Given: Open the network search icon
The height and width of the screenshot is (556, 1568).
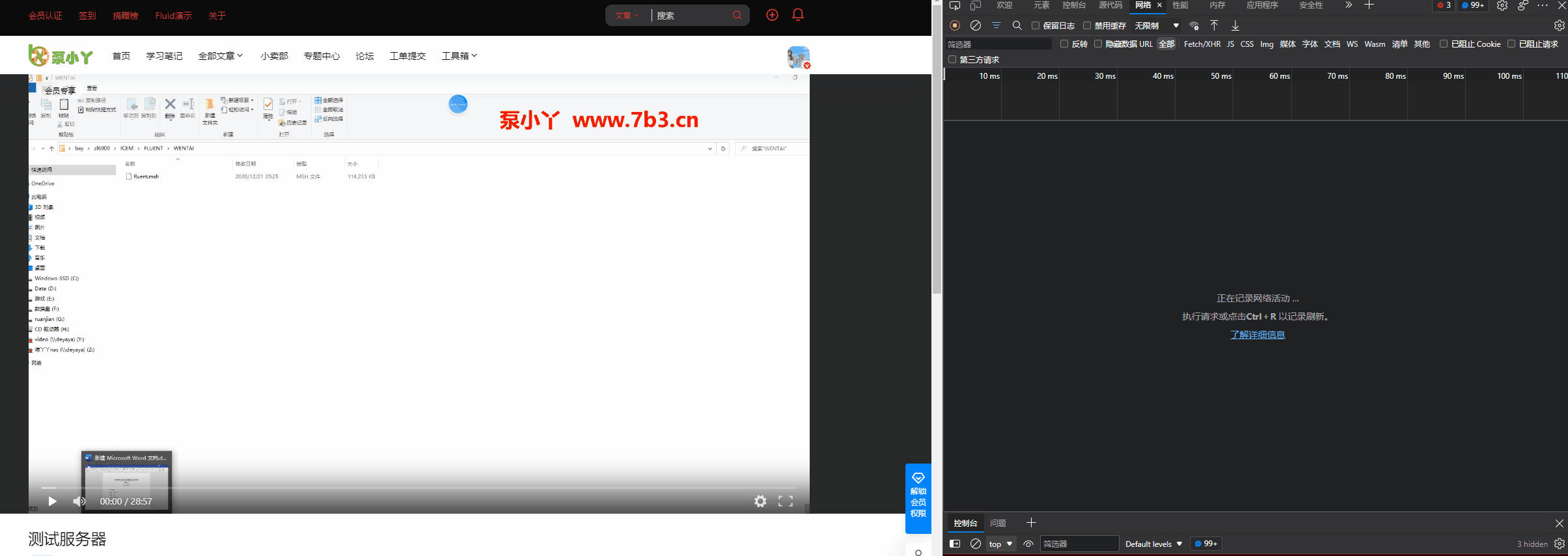Looking at the screenshot, I should point(1017,25).
